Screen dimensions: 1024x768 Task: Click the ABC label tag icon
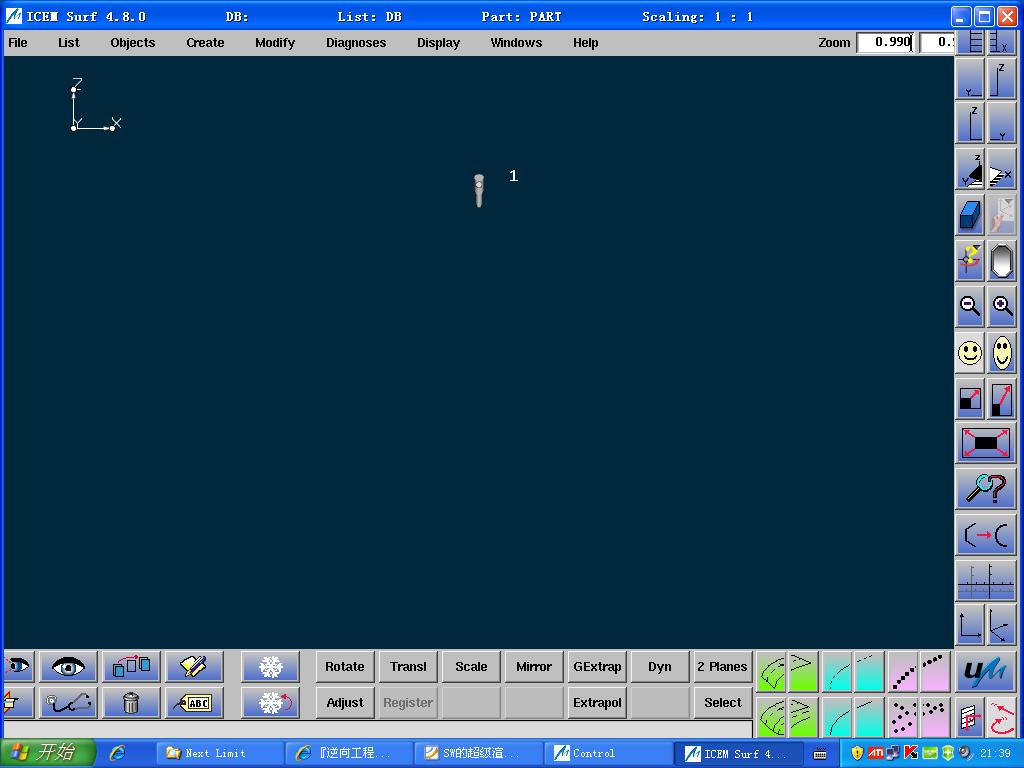194,703
